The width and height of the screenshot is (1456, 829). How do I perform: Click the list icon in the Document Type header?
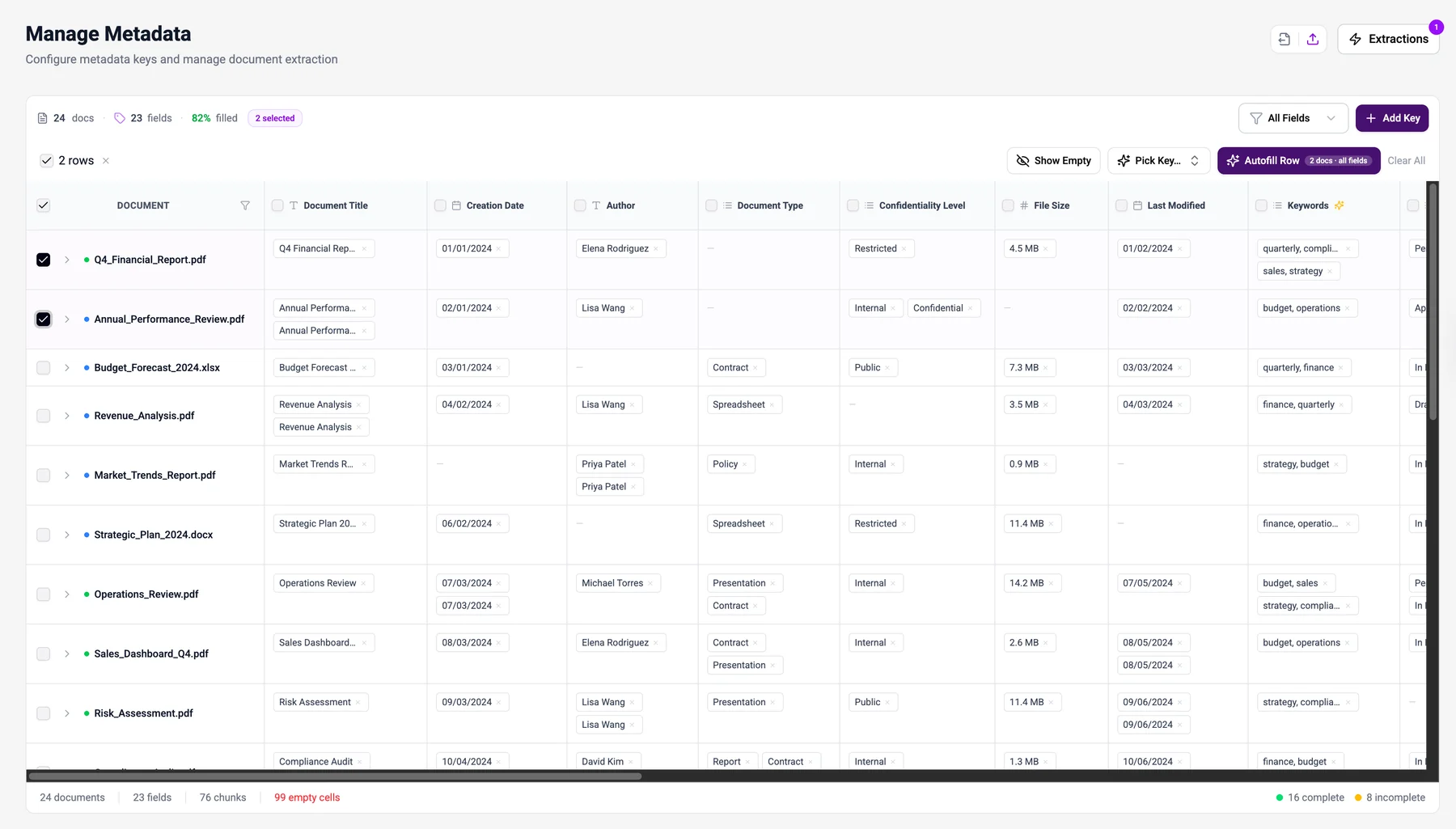(727, 205)
